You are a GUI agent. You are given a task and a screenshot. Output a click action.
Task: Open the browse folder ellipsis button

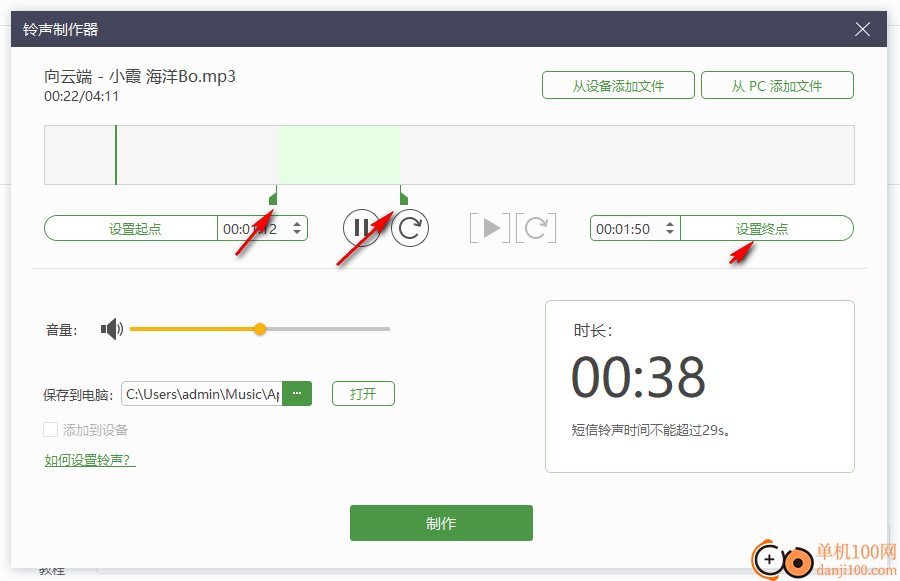(297, 393)
